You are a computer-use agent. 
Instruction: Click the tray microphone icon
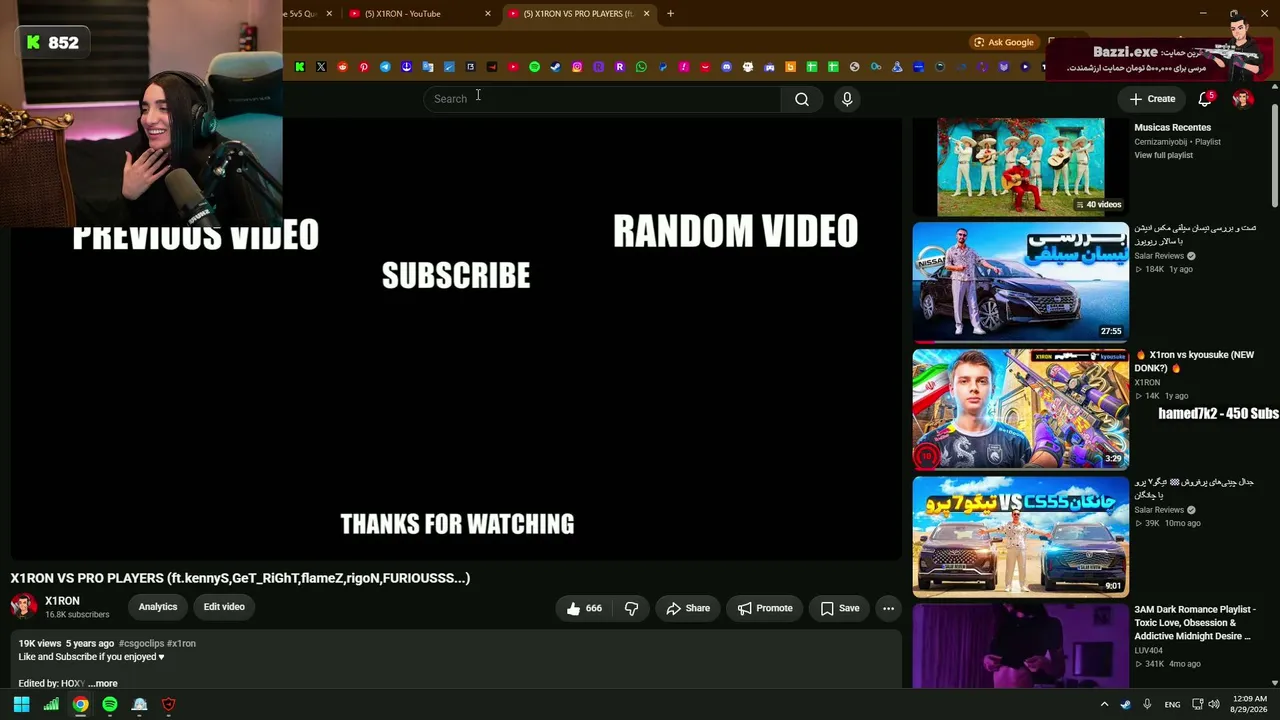1147,704
